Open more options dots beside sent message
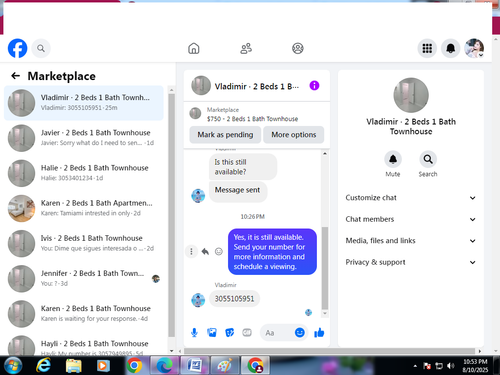 pyautogui.click(x=191, y=251)
